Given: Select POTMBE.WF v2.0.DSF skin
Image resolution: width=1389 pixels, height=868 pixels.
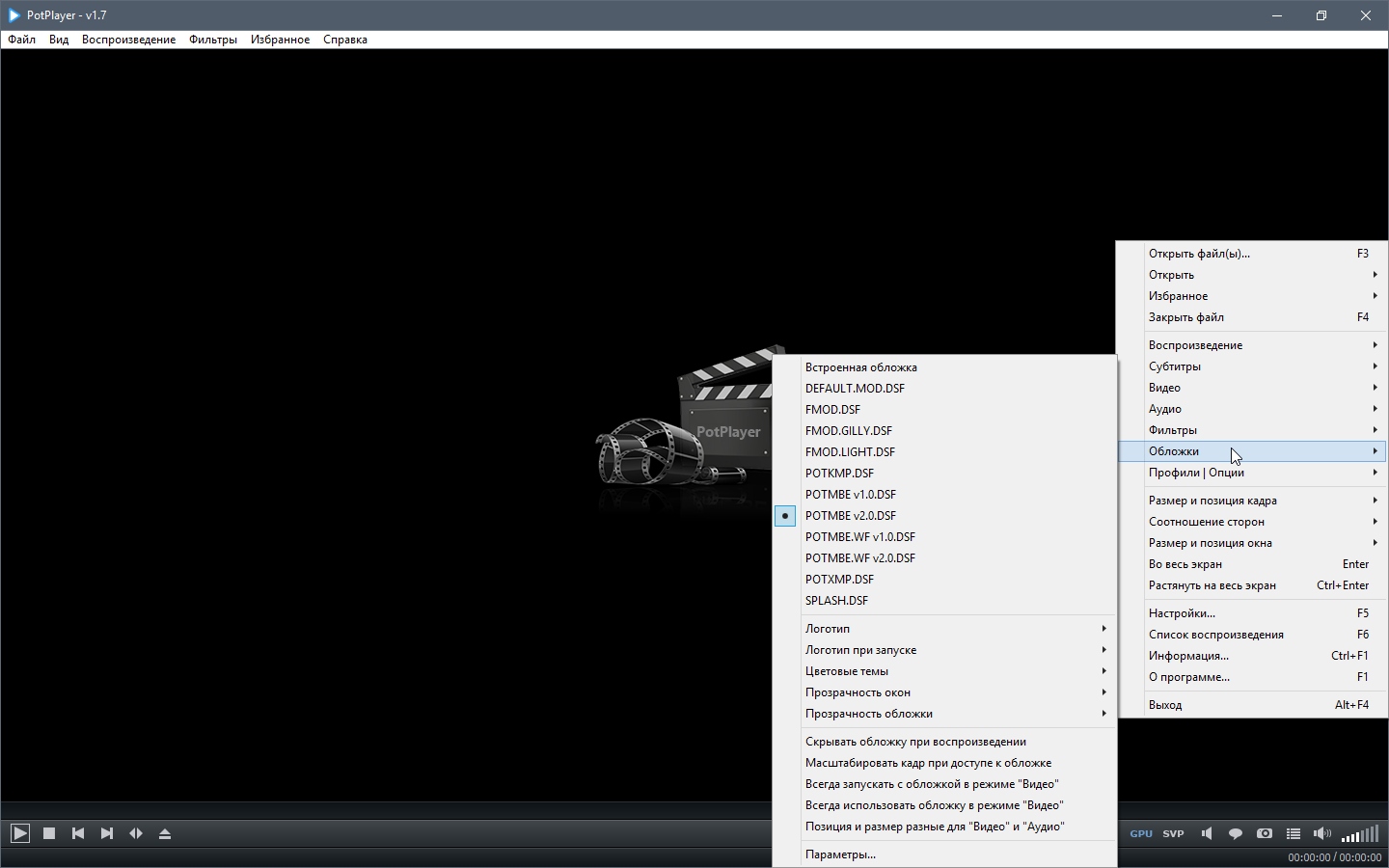Looking at the screenshot, I should click(x=944, y=558).
